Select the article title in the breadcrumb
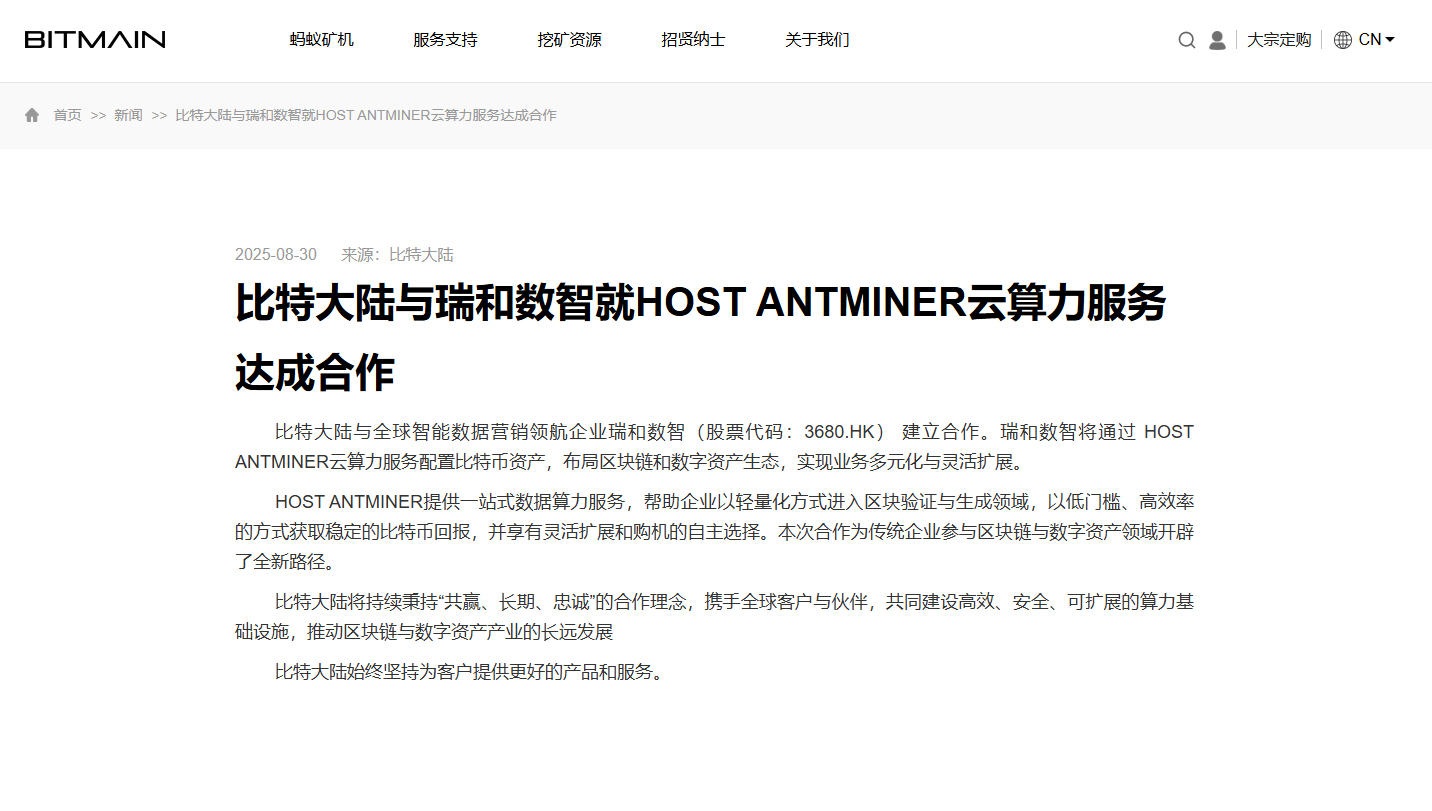This screenshot has width=1432, height=811. coord(364,114)
